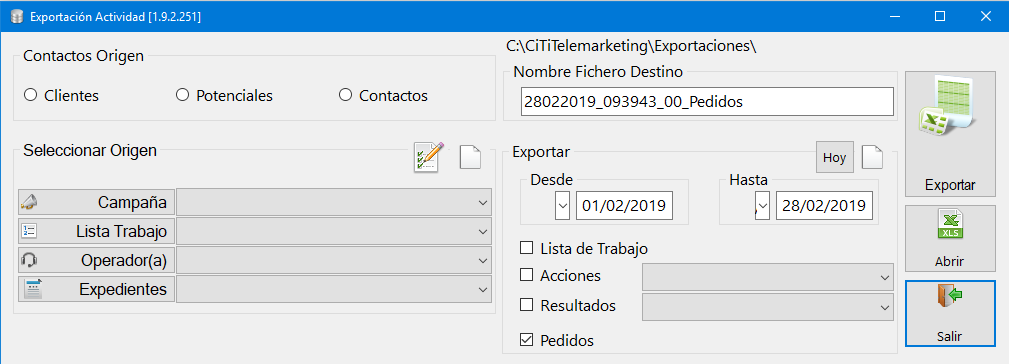Click the Desde date field 01/02/2019
The image size is (1009, 364).
click(x=624, y=206)
